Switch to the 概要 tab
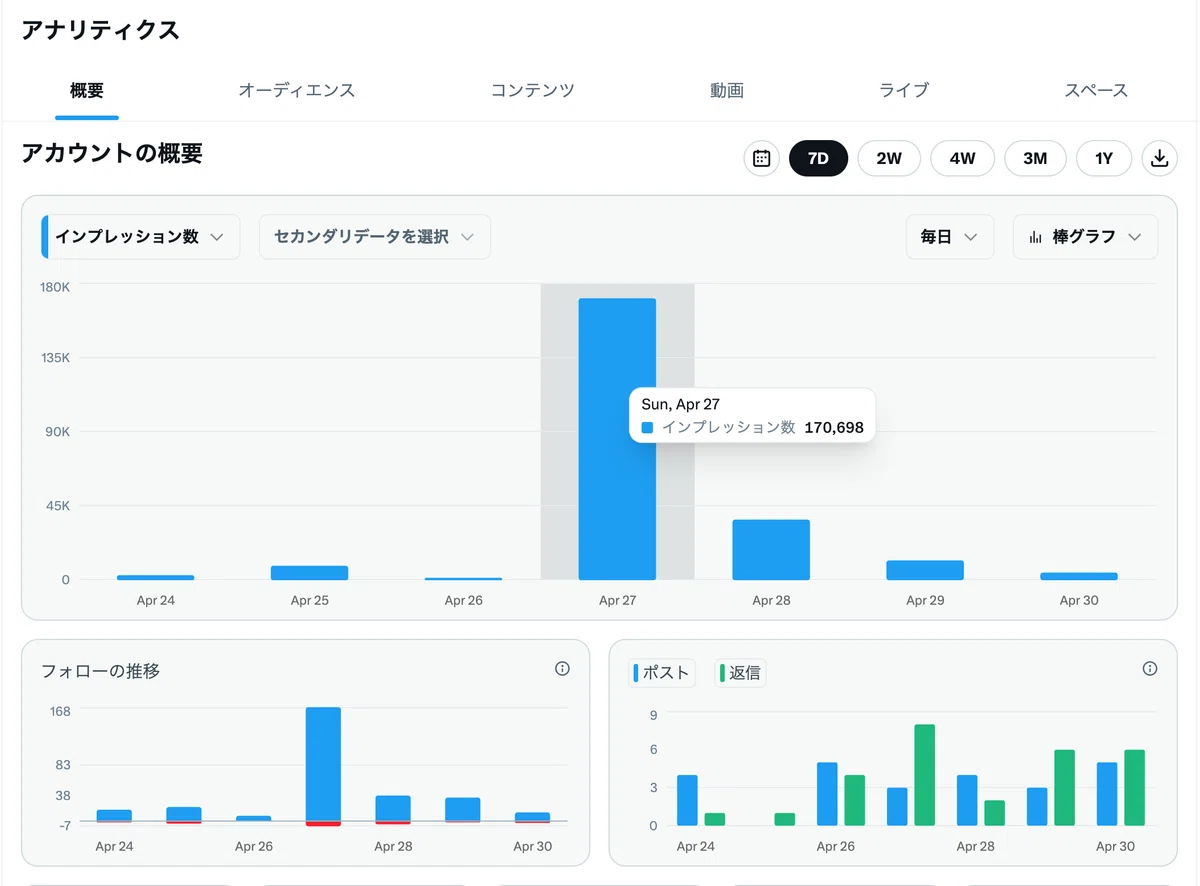The image size is (1200, 886). [87, 91]
